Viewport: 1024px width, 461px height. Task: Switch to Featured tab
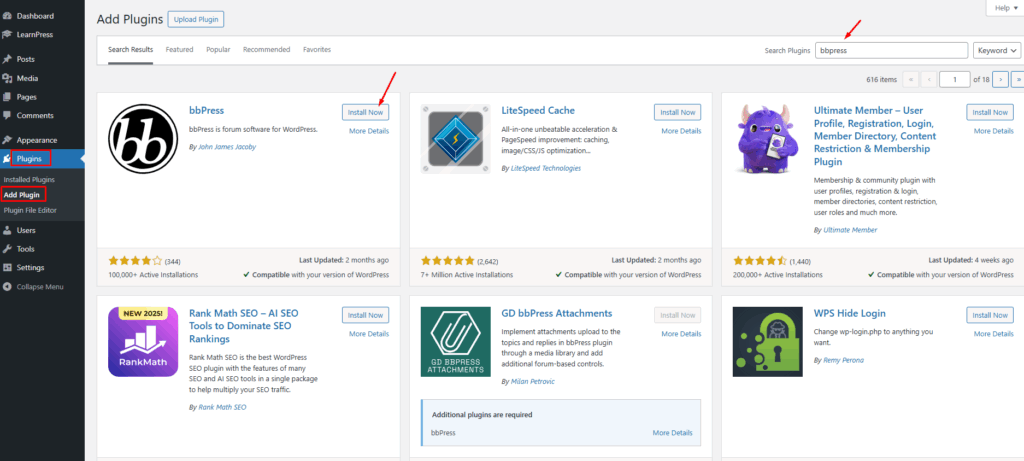click(180, 50)
